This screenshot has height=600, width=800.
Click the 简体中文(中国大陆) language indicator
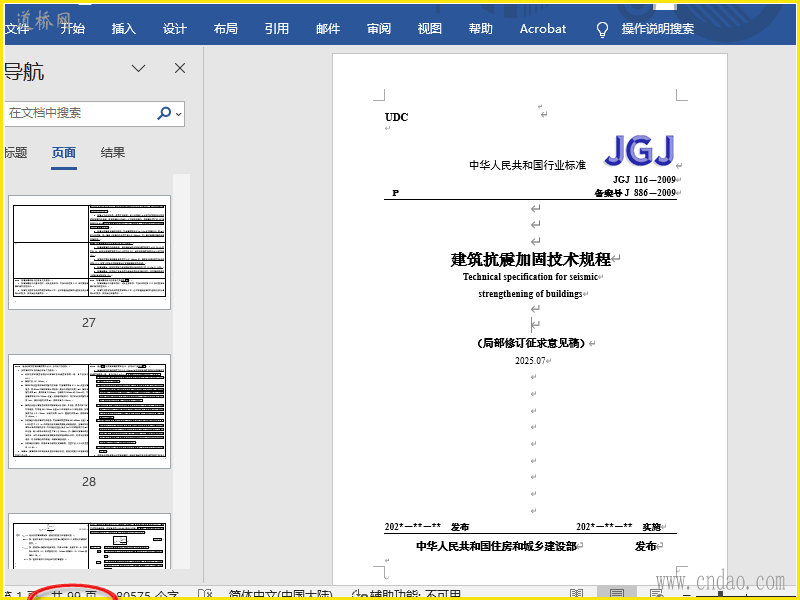281,595
